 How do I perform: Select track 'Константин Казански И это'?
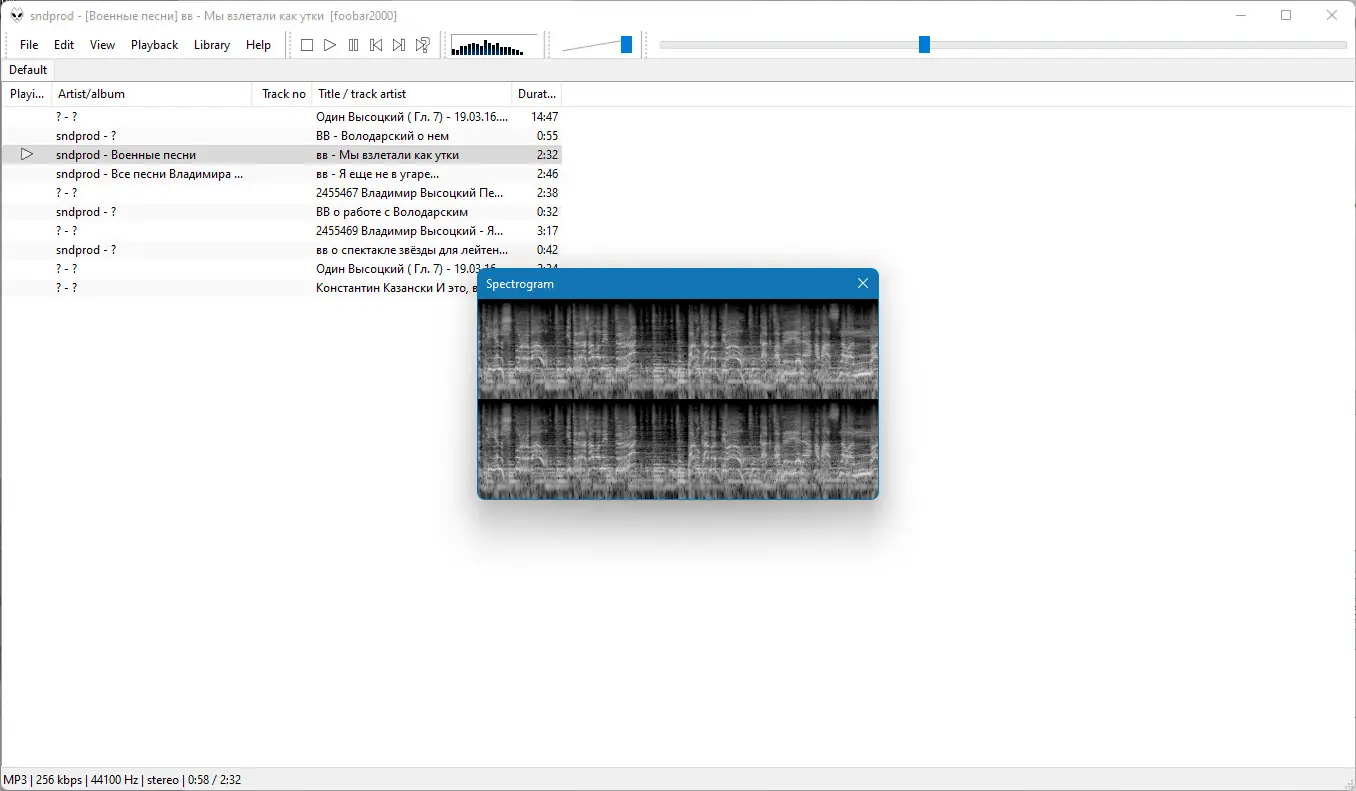point(396,288)
